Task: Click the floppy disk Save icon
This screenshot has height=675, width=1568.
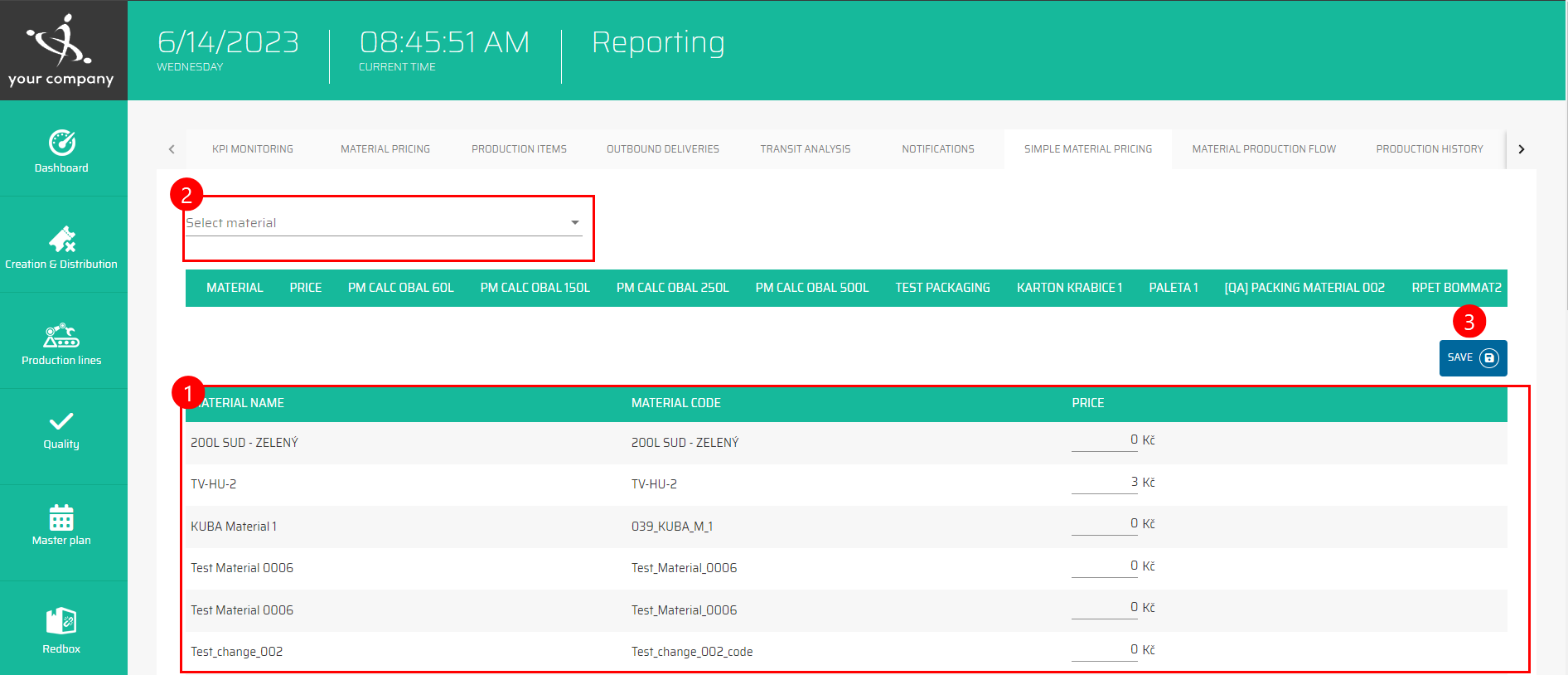Action: pos(1488,358)
